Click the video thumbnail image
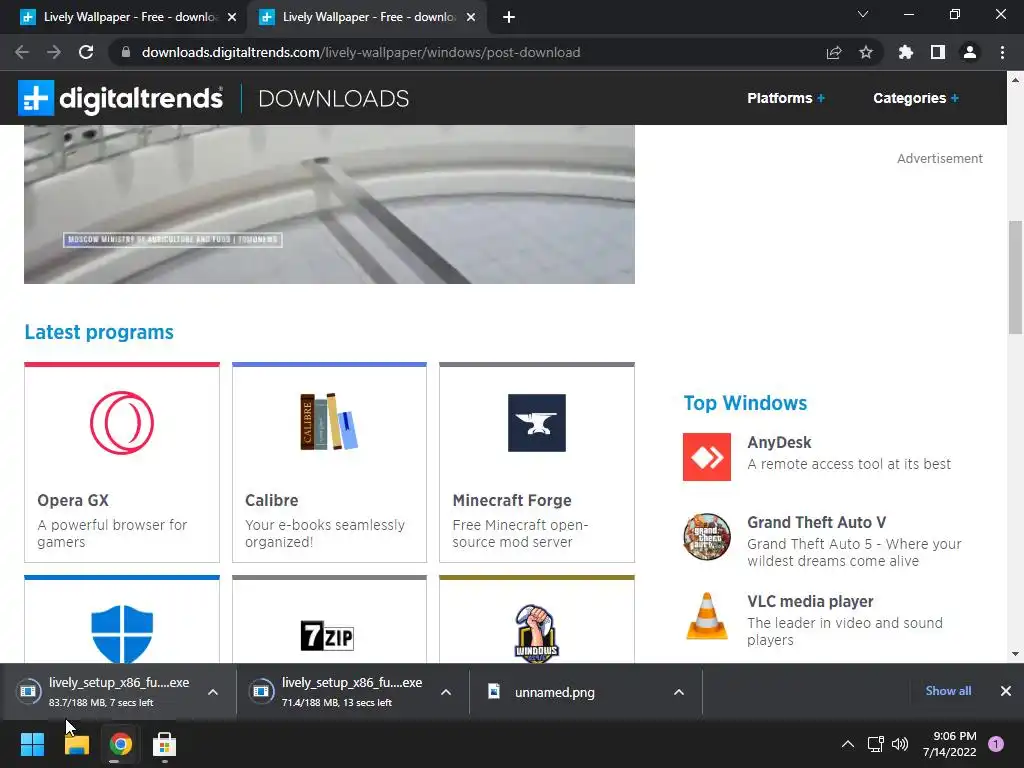 (x=329, y=204)
